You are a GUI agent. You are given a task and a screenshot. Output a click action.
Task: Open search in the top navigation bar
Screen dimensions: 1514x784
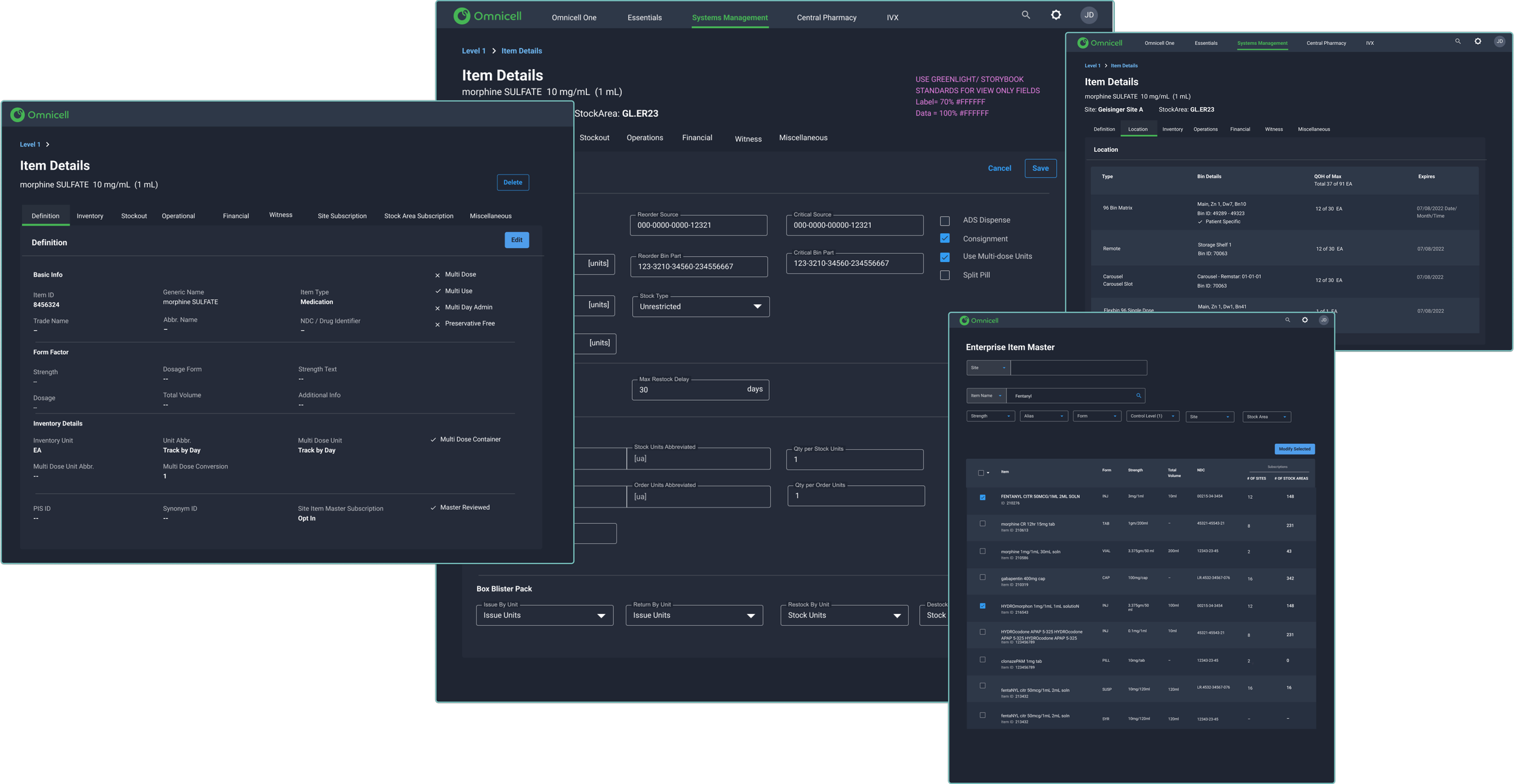[x=1025, y=15]
